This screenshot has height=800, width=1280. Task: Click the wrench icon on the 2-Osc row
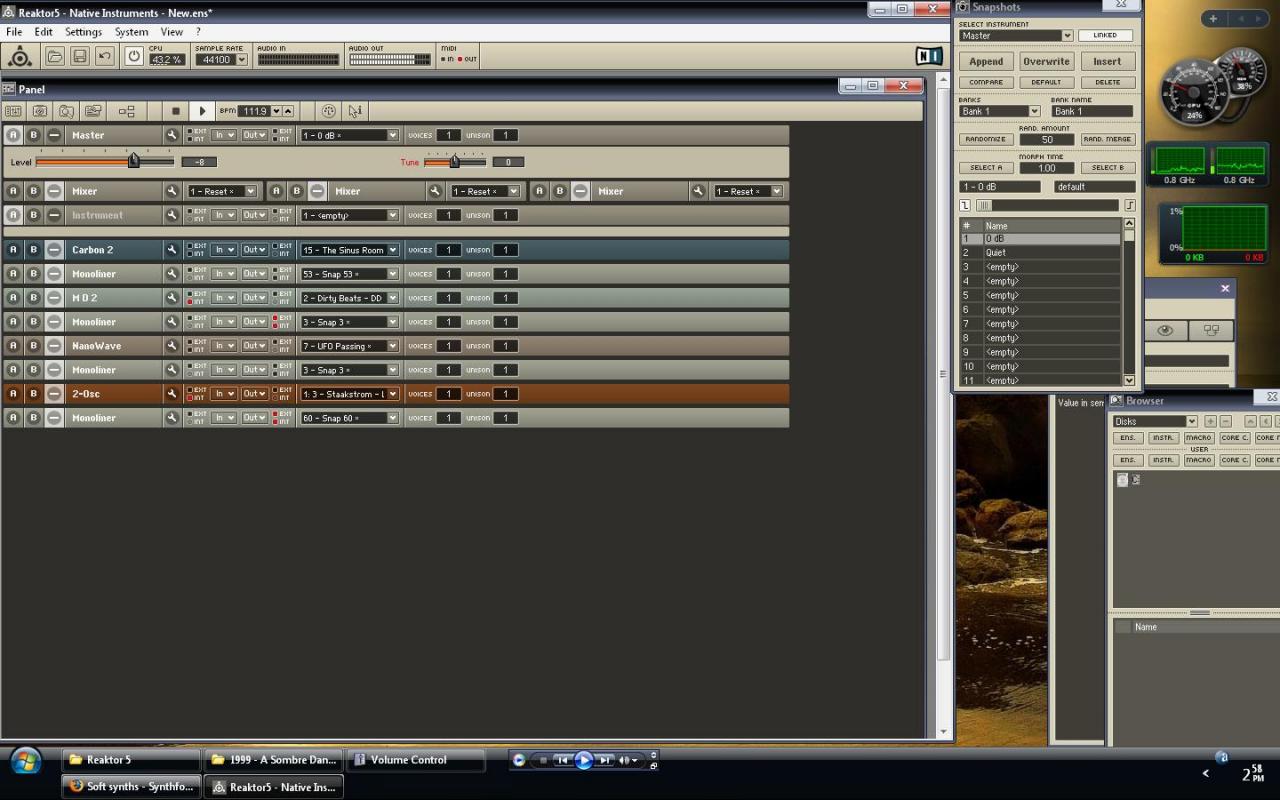[x=172, y=394]
